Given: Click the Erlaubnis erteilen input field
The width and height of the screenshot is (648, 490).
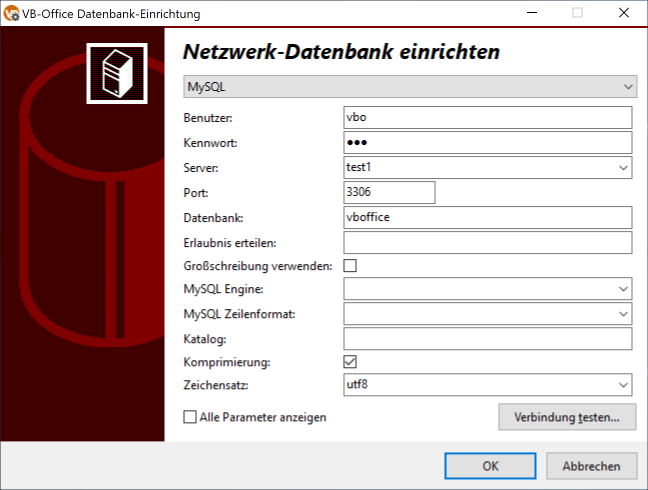Looking at the screenshot, I should click(487, 242).
